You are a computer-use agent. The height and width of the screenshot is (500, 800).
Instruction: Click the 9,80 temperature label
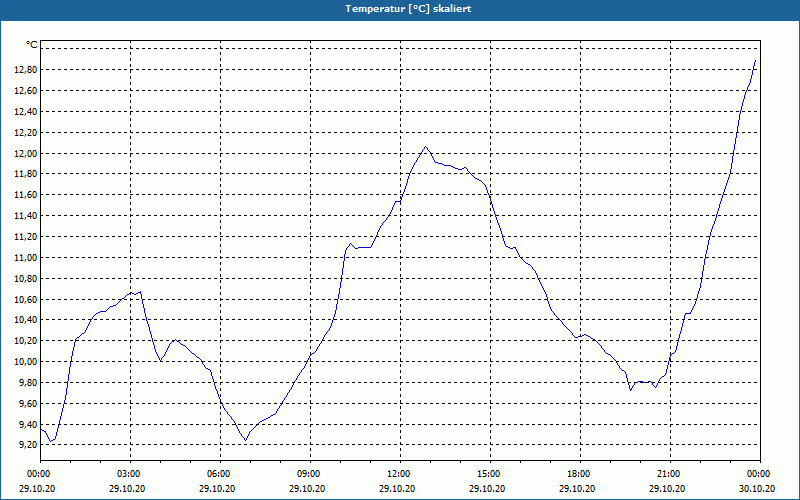pos(29,383)
